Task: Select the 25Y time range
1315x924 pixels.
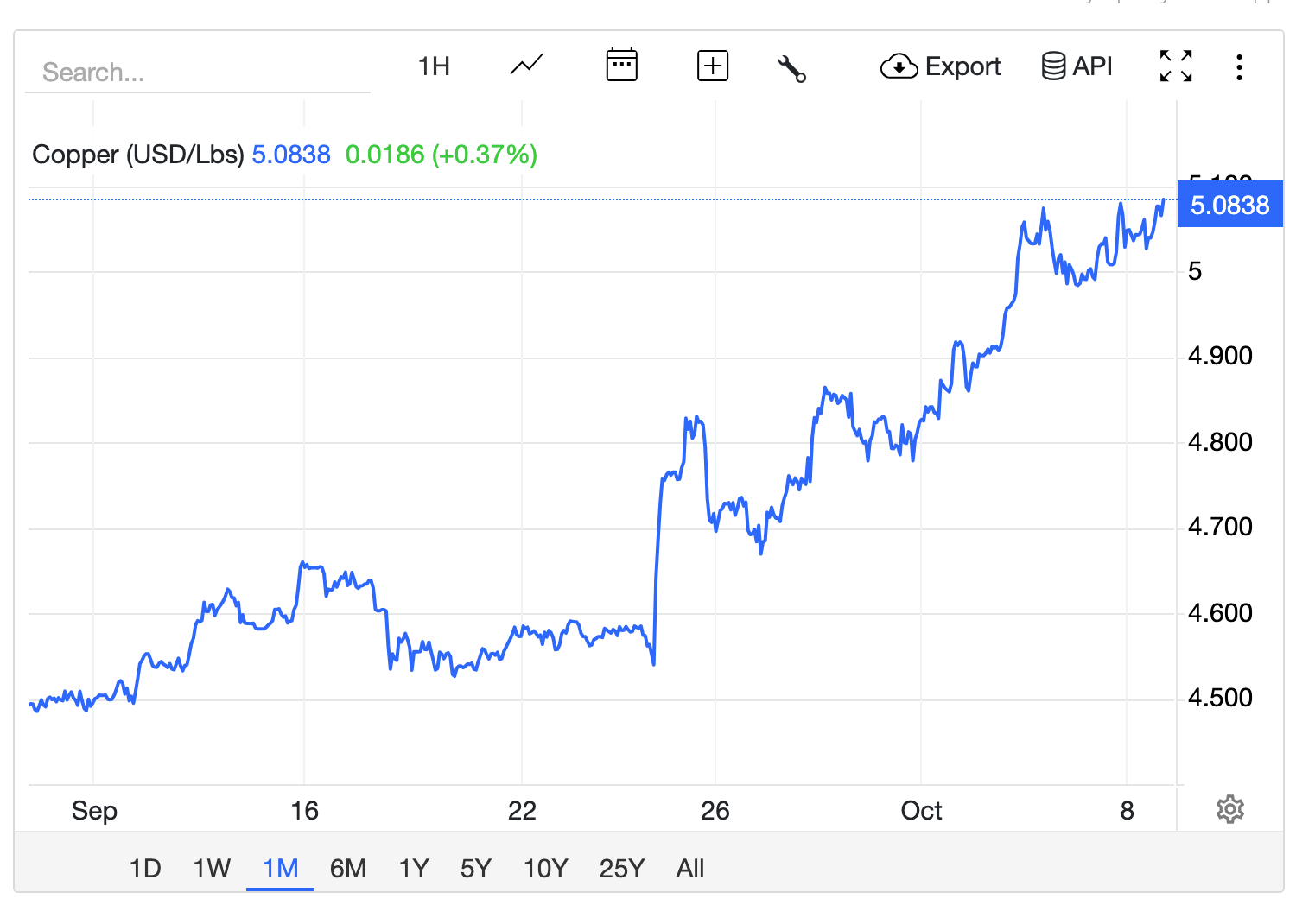Action: 621,868
